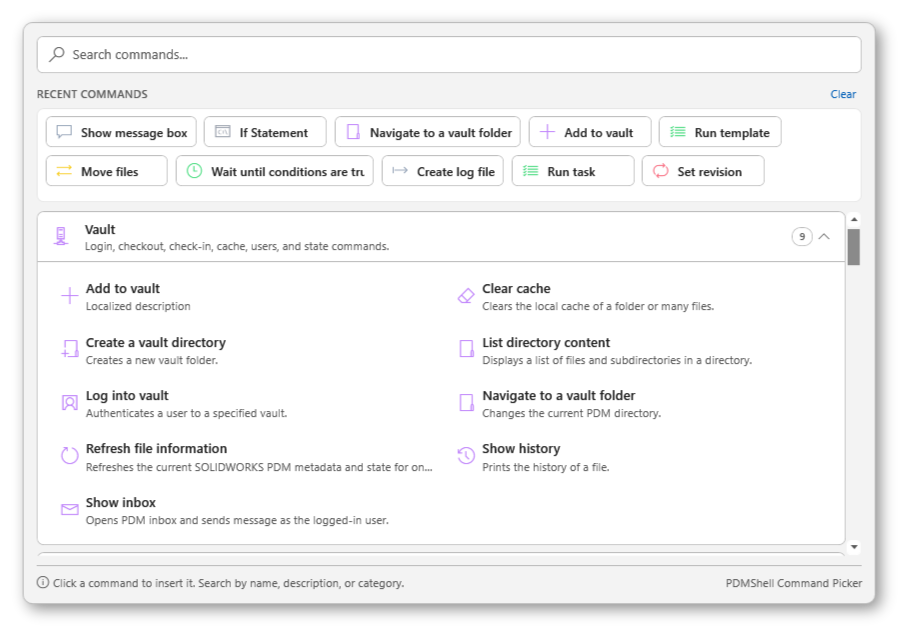Choose the Show history command
904x631 pixels.
pyautogui.click(x=521, y=449)
